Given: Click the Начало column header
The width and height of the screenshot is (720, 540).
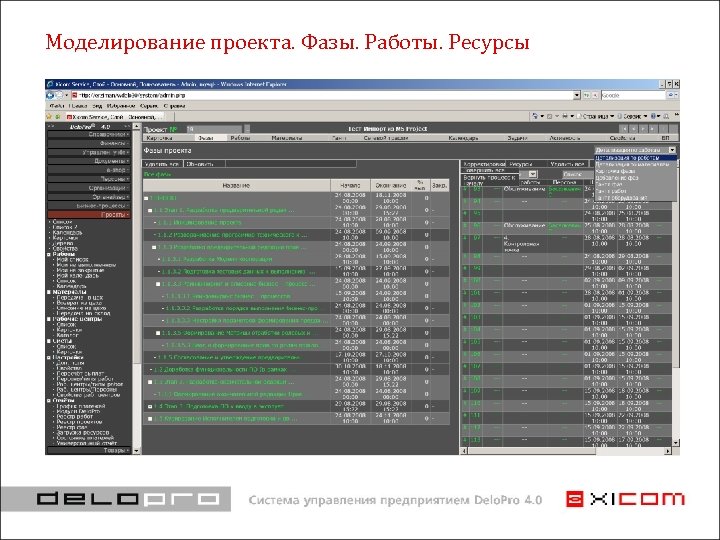Looking at the screenshot, I should coord(350,186).
